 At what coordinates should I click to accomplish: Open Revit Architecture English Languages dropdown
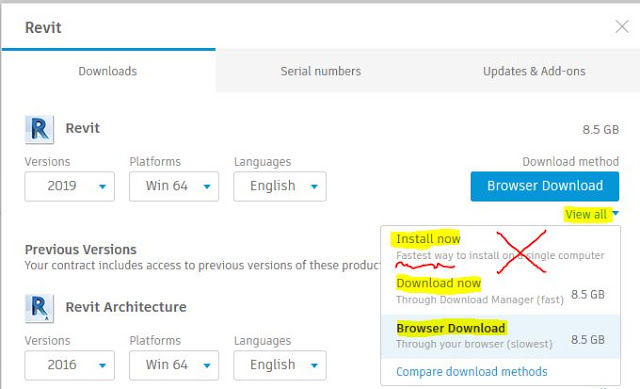pyautogui.click(x=280, y=365)
